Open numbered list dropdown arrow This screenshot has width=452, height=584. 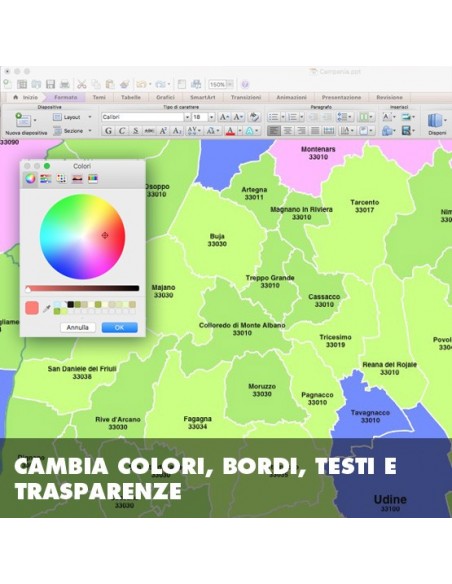pyautogui.click(x=302, y=117)
